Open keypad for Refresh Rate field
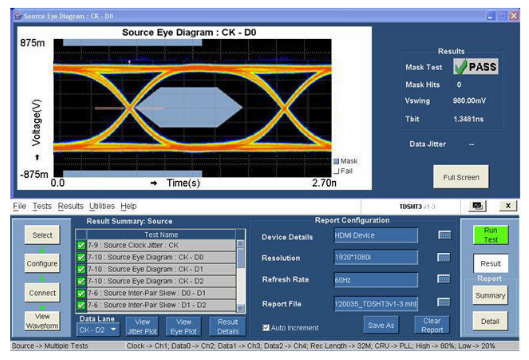This screenshot has height=360, width=529. coord(444,279)
